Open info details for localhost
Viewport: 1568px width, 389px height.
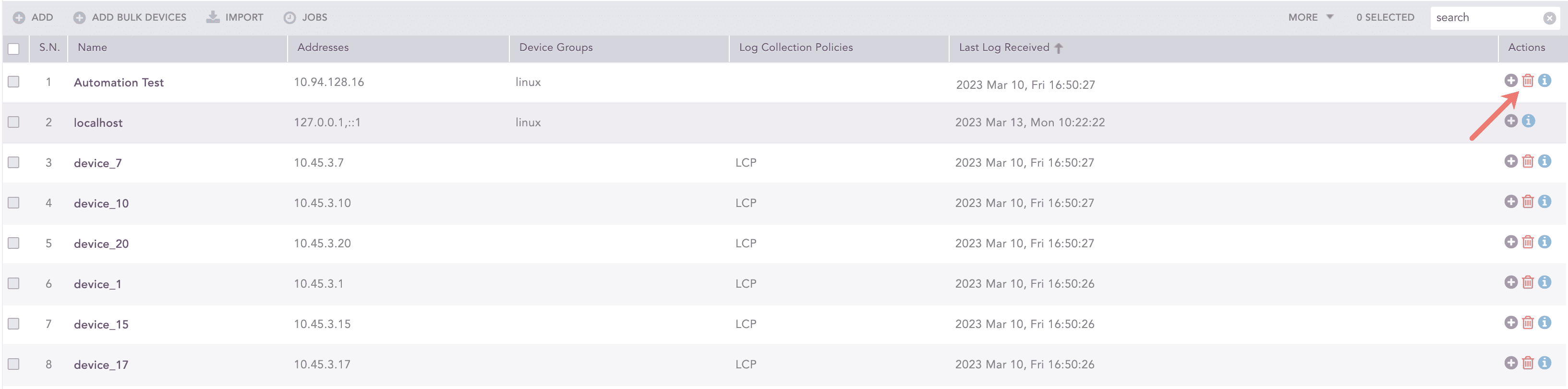(x=1529, y=121)
